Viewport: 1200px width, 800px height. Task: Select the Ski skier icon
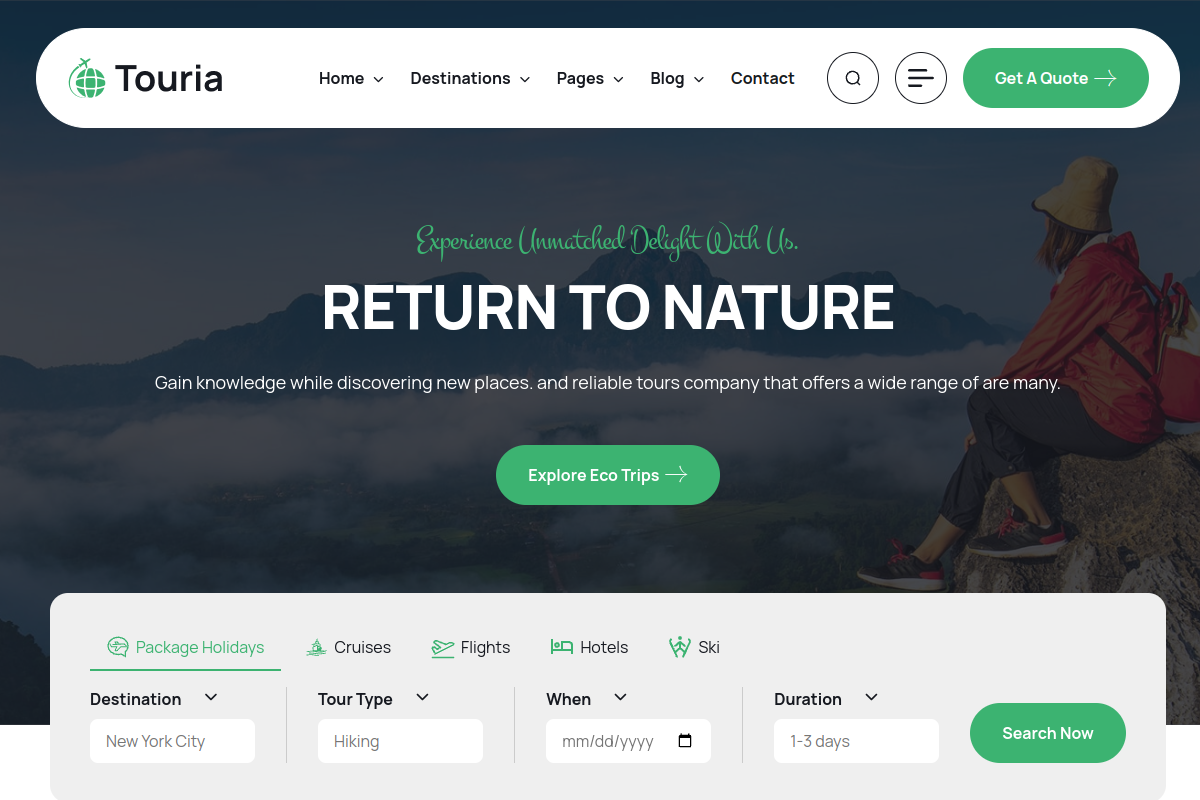click(x=680, y=647)
